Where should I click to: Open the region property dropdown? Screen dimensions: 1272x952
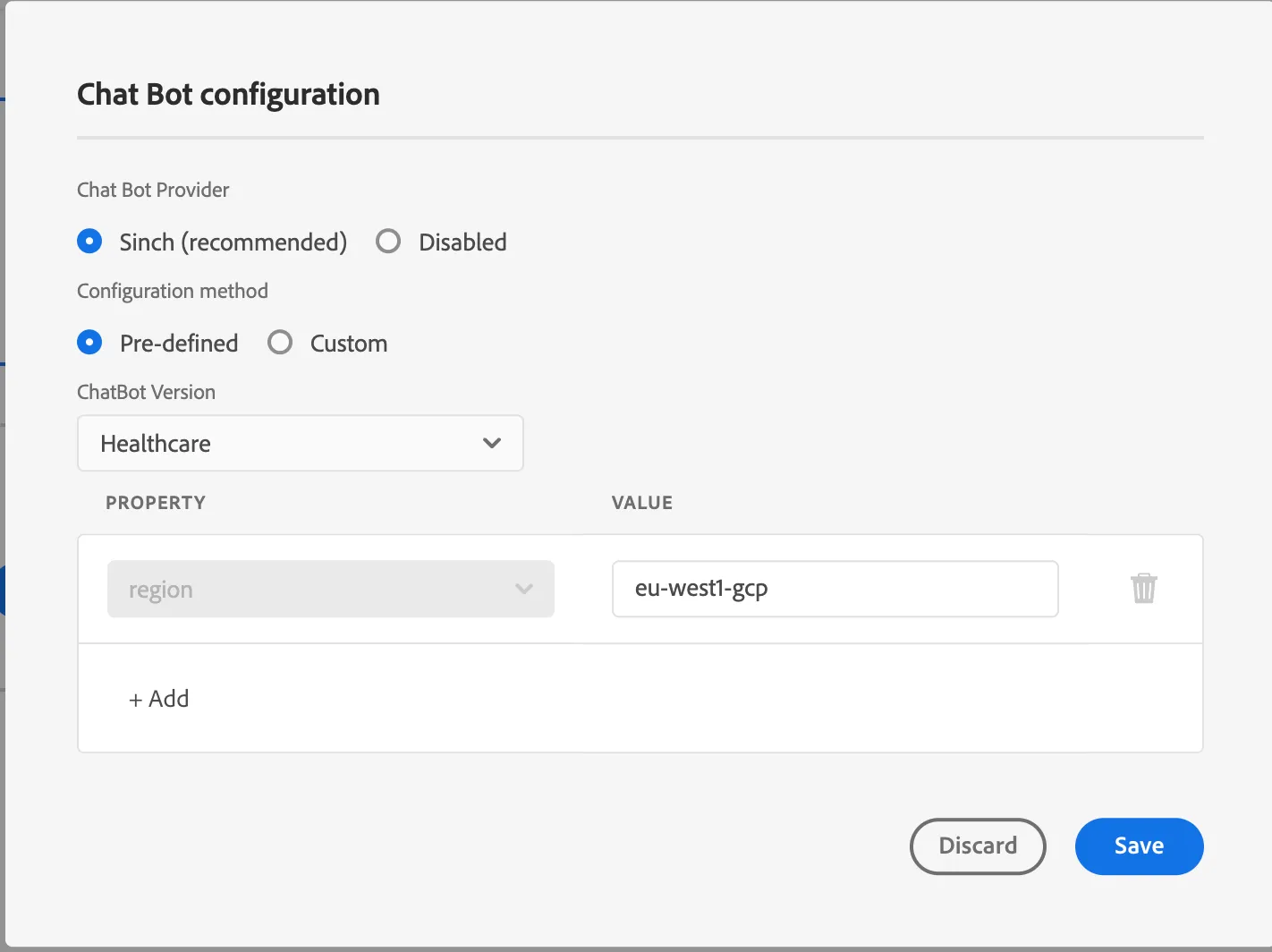click(x=331, y=589)
